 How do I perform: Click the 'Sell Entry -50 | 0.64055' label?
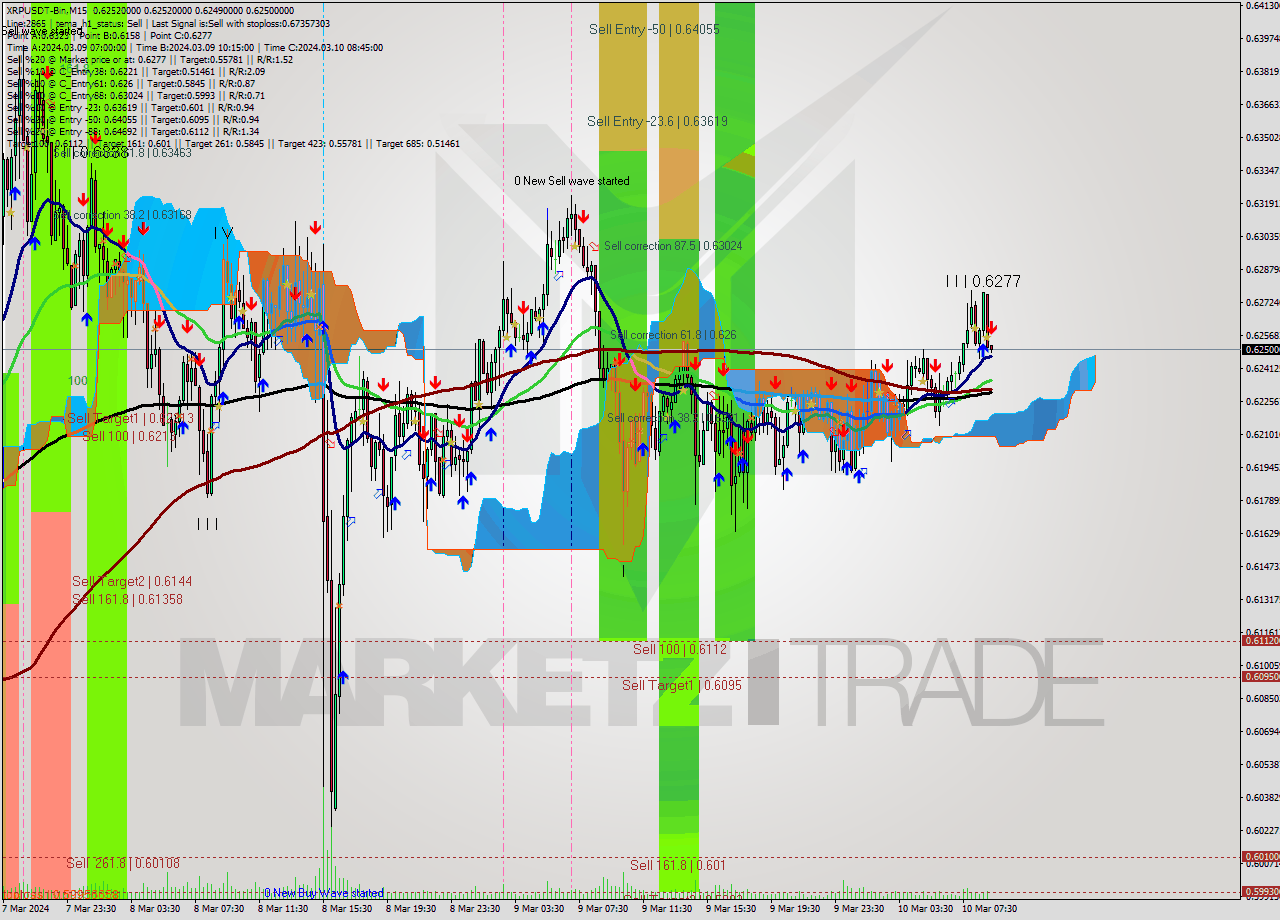coord(654,29)
